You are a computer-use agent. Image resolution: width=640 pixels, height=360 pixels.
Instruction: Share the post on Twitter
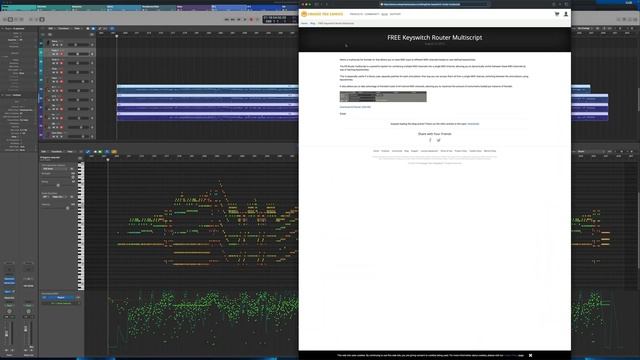pos(439,140)
